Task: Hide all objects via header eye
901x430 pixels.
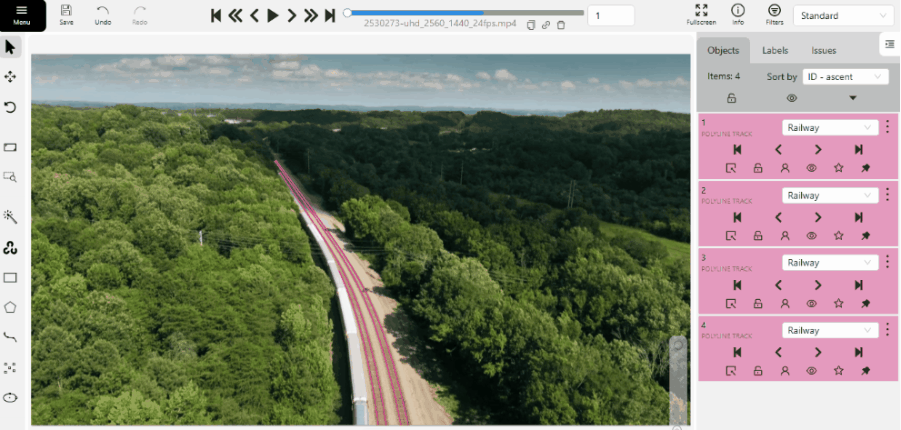Action: coord(791,98)
